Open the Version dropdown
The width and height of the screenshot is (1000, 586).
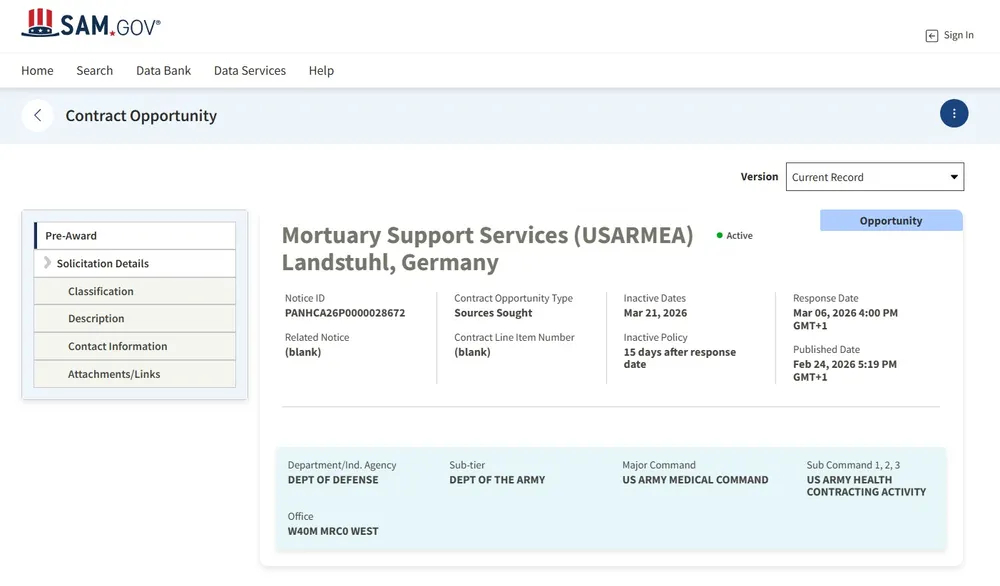tap(874, 177)
